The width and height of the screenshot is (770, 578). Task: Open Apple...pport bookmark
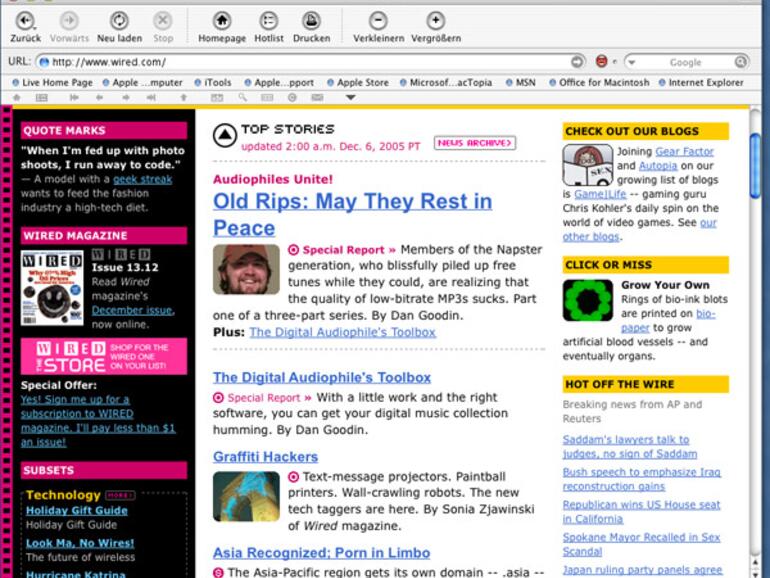click(x=279, y=83)
